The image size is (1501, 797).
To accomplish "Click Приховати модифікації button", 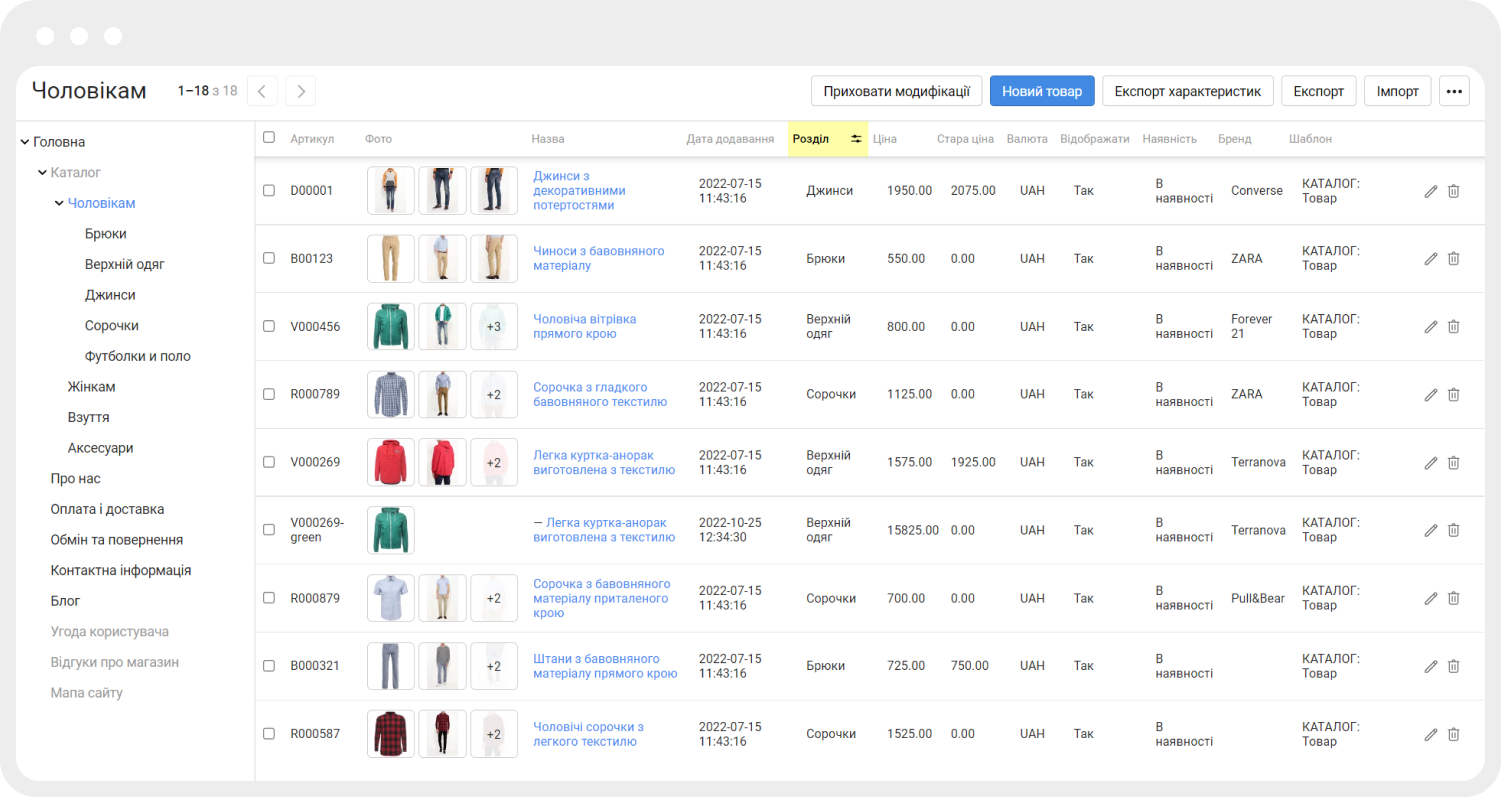I will (896, 91).
